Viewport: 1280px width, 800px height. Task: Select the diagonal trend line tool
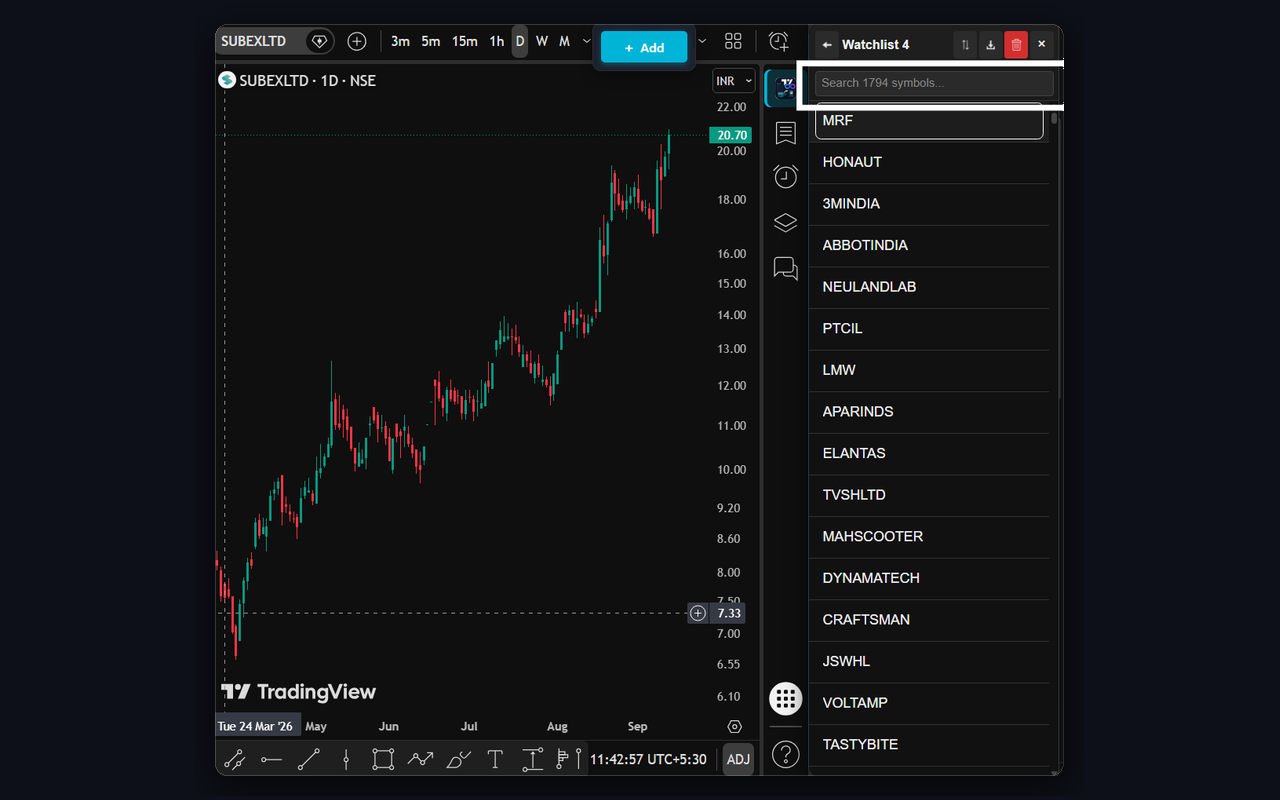coord(308,760)
